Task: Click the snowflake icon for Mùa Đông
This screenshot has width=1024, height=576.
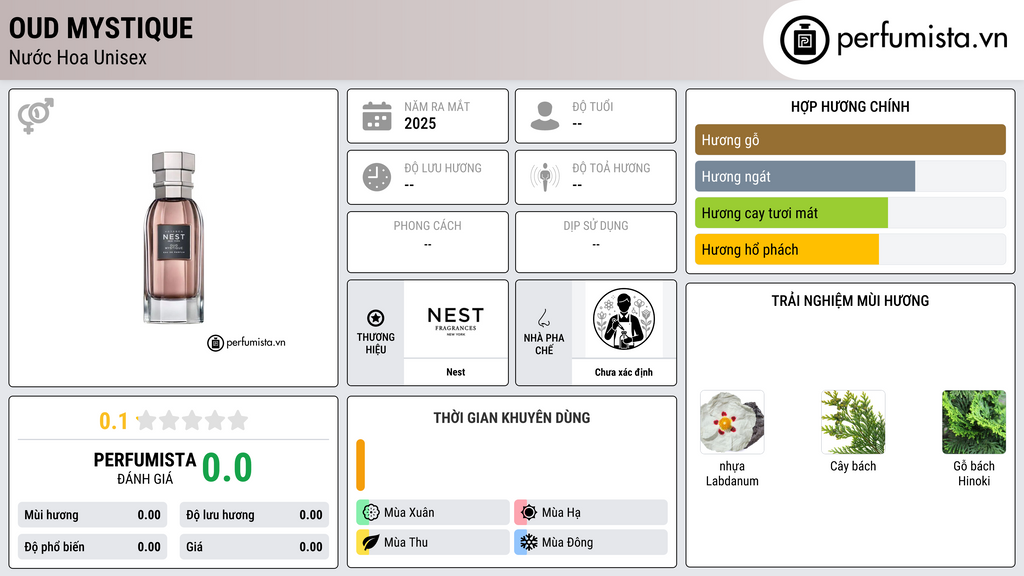Action: pos(529,542)
